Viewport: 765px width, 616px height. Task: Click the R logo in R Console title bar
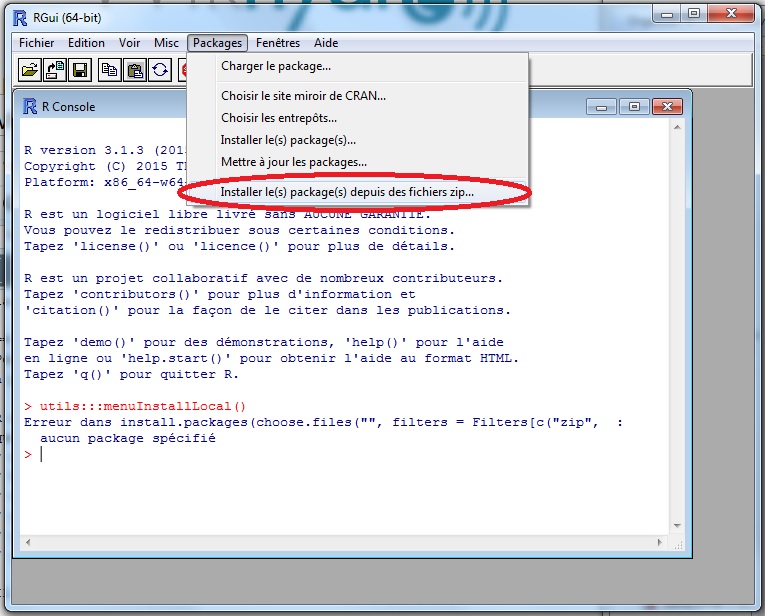(30, 106)
